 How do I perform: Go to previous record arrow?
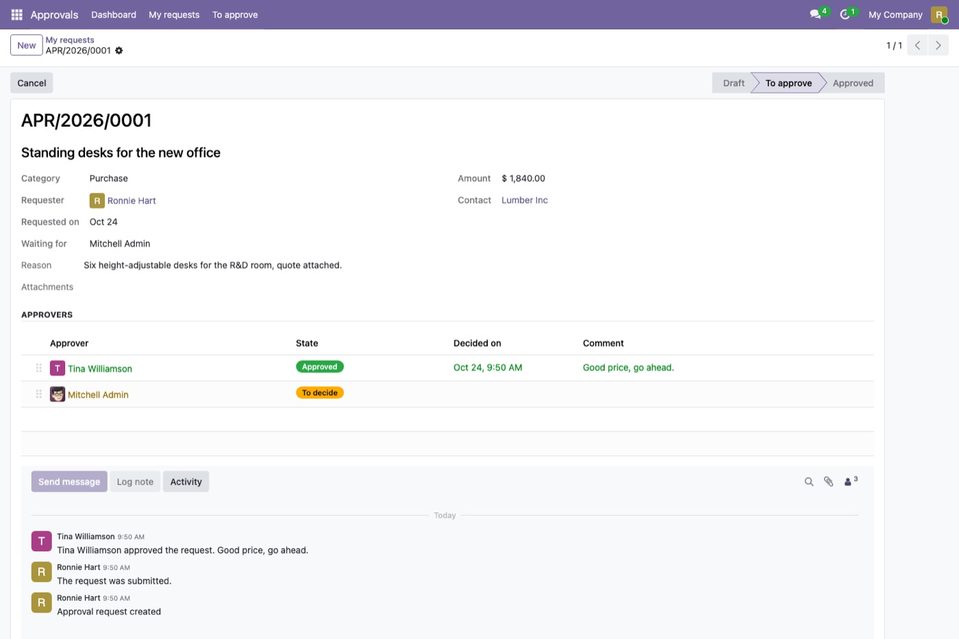click(x=917, y=45)
